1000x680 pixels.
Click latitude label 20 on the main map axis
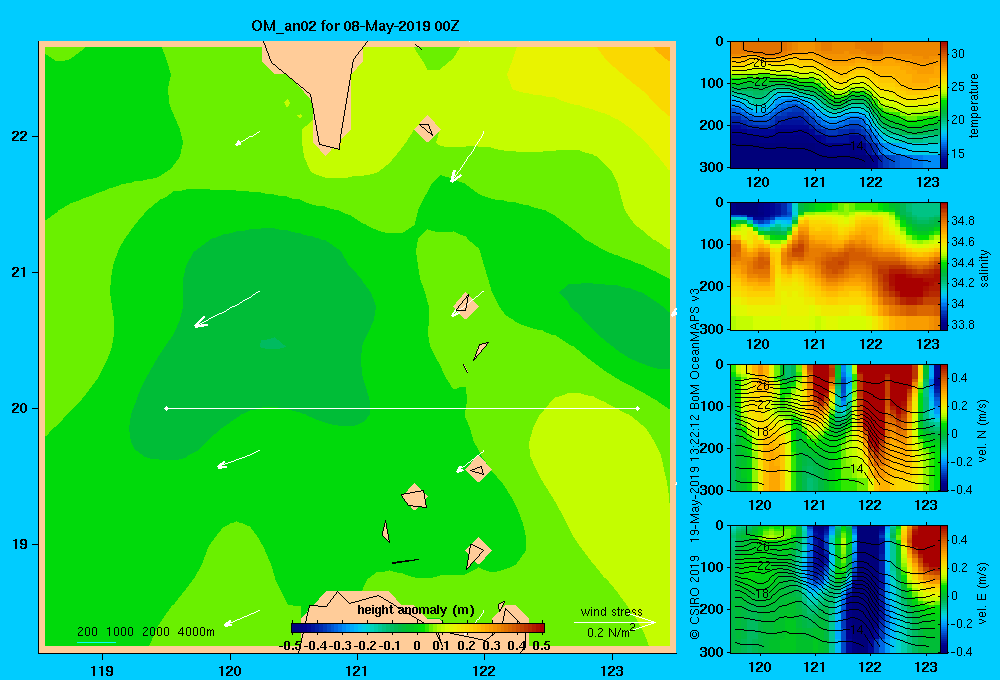point(20,408)
